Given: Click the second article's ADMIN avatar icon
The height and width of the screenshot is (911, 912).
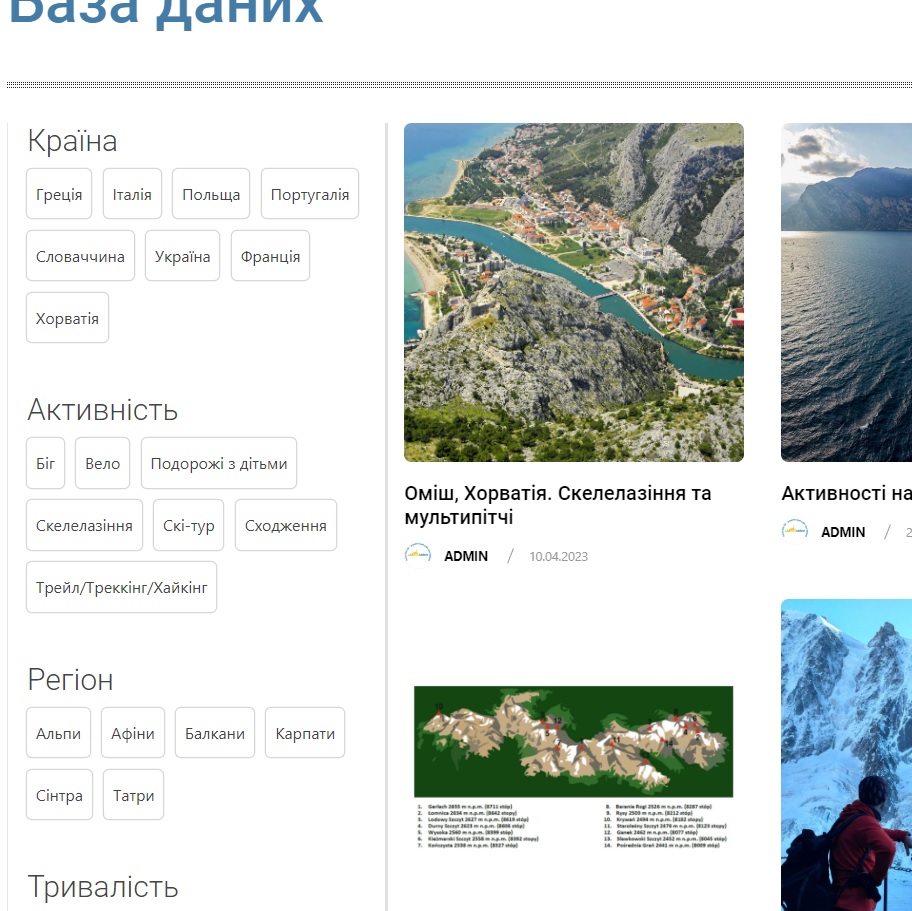Looking at the screenshot, I should (x=795, y=531).
